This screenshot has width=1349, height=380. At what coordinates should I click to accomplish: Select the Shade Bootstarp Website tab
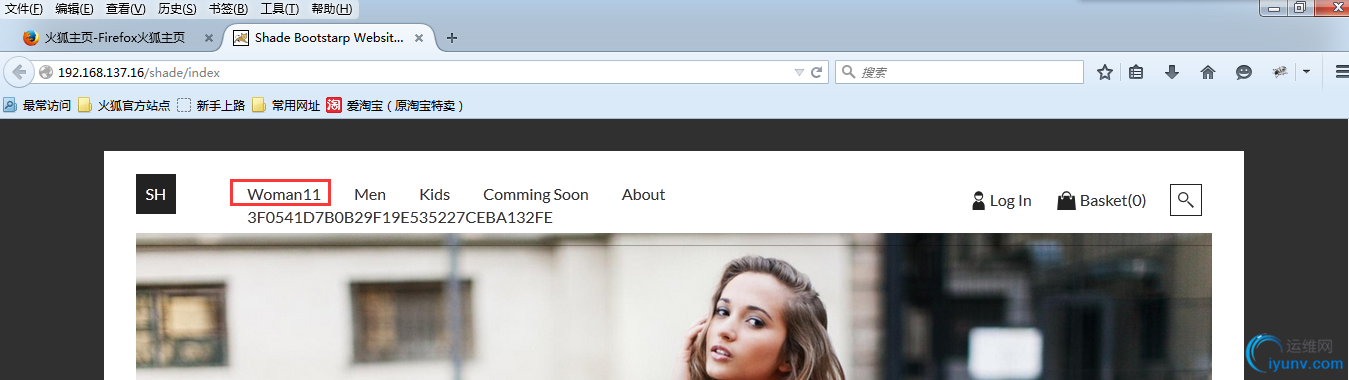click(x=328, y=38)
